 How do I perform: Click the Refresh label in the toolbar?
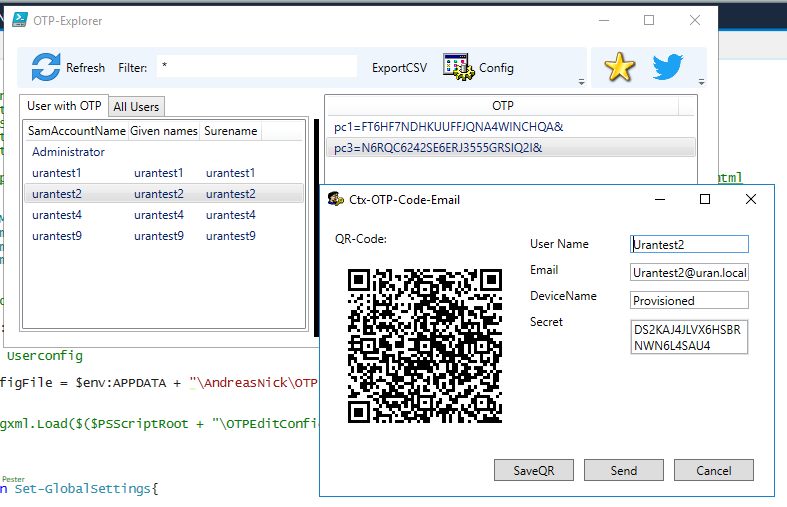85,68
